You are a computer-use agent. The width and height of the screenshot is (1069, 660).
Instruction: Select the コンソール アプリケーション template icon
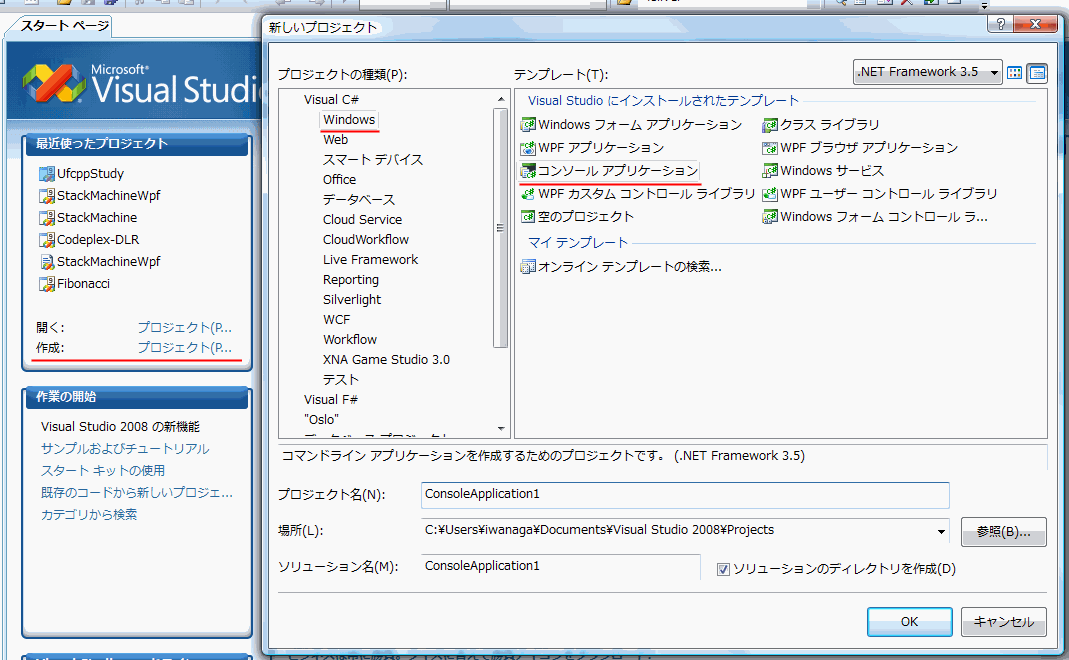pyautogui.click(x=528, y=170)
